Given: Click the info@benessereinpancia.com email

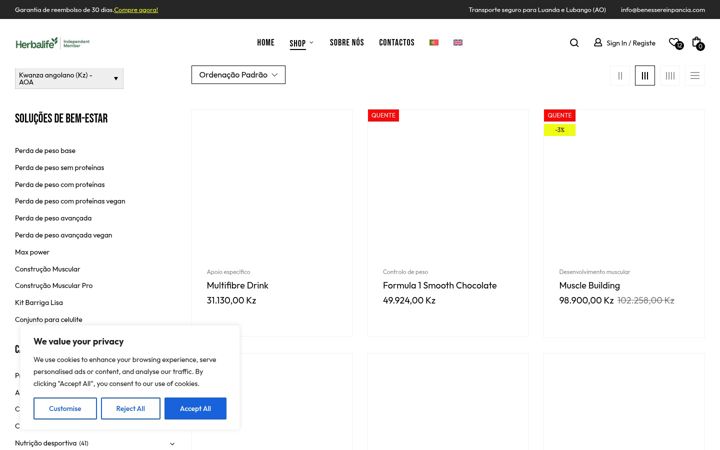Looking at the screenshot, I should click(x=663, y=10).
